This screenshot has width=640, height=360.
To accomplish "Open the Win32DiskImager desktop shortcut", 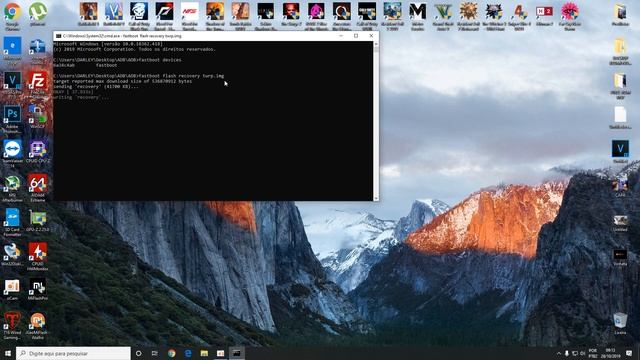I will click(x=12, y=254).
